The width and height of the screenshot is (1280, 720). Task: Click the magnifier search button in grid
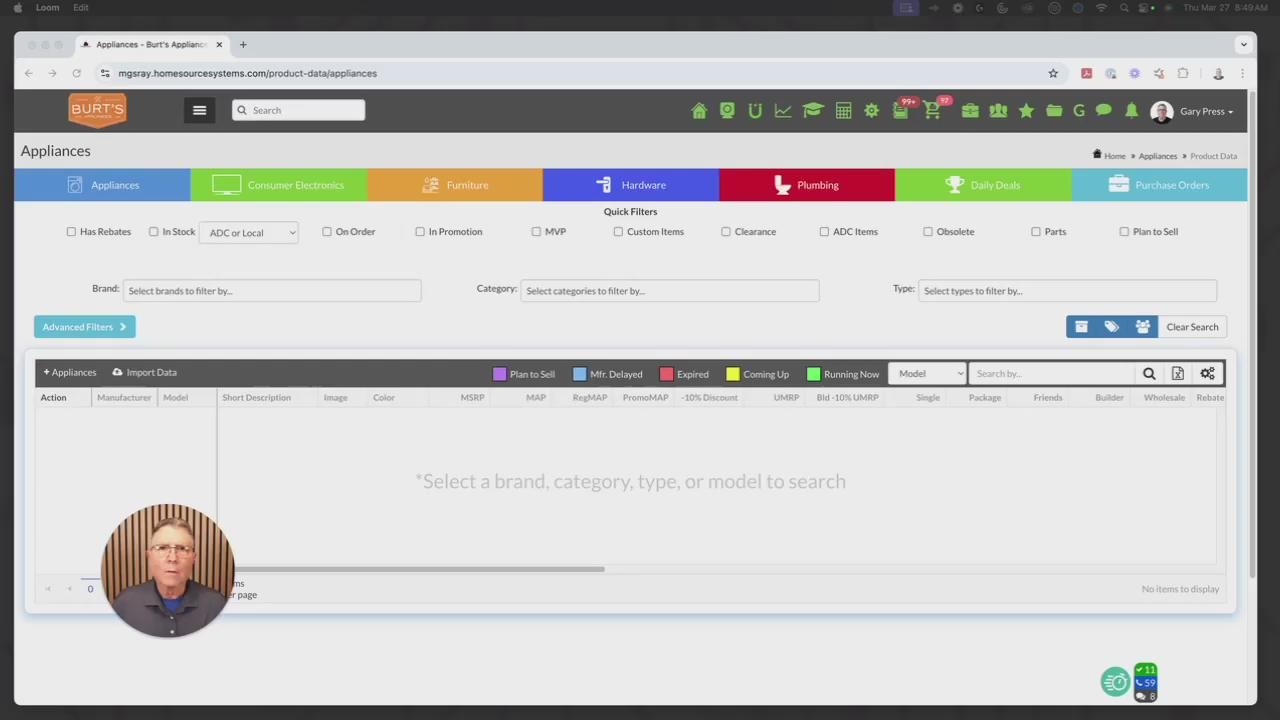click(1149, 374)
